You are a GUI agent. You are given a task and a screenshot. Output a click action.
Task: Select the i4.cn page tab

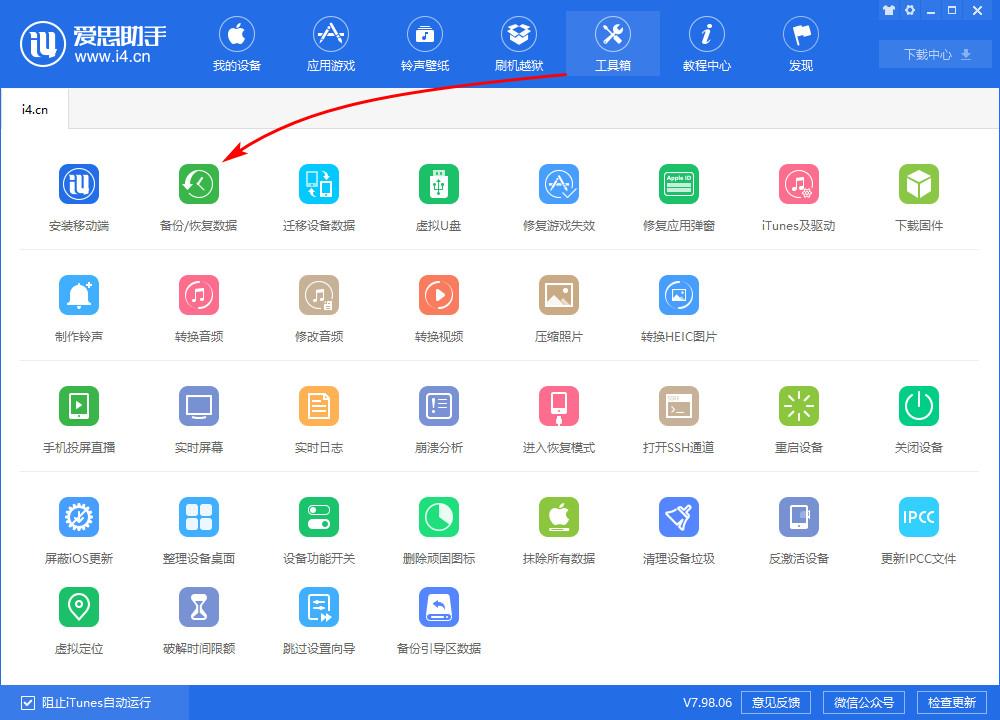(34, 109)
